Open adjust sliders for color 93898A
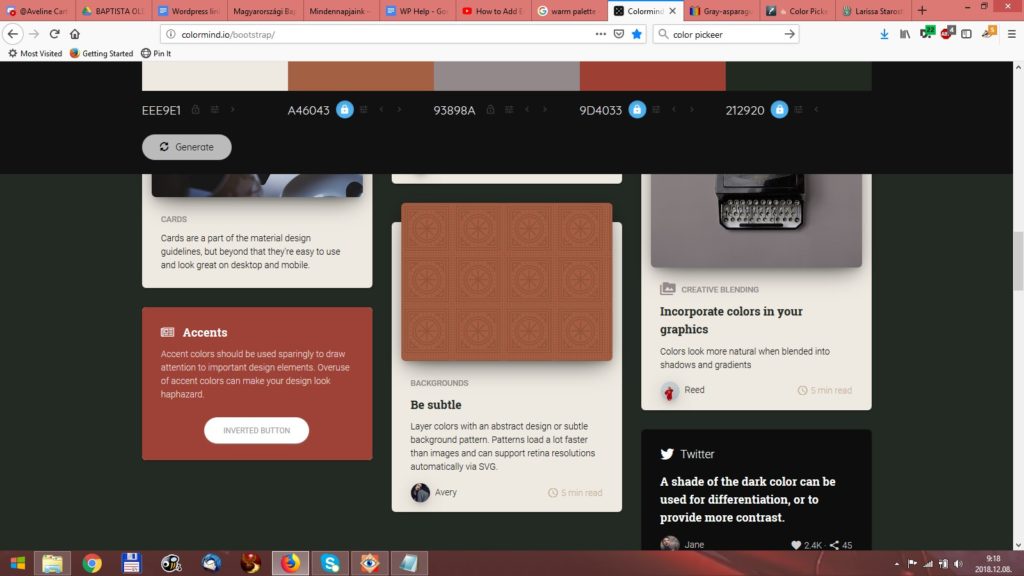This screenshot has height=576, width=1024. 509,110
